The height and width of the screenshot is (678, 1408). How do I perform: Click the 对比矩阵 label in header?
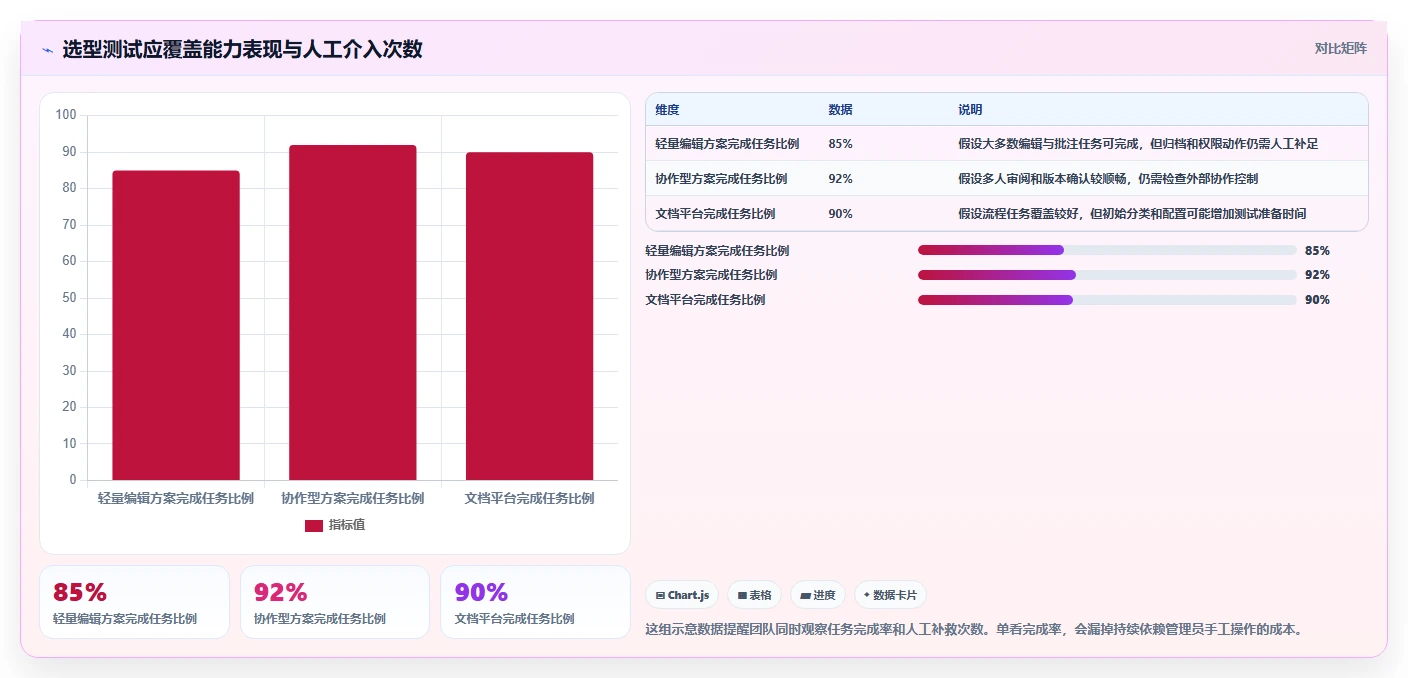pos(1340,48)
